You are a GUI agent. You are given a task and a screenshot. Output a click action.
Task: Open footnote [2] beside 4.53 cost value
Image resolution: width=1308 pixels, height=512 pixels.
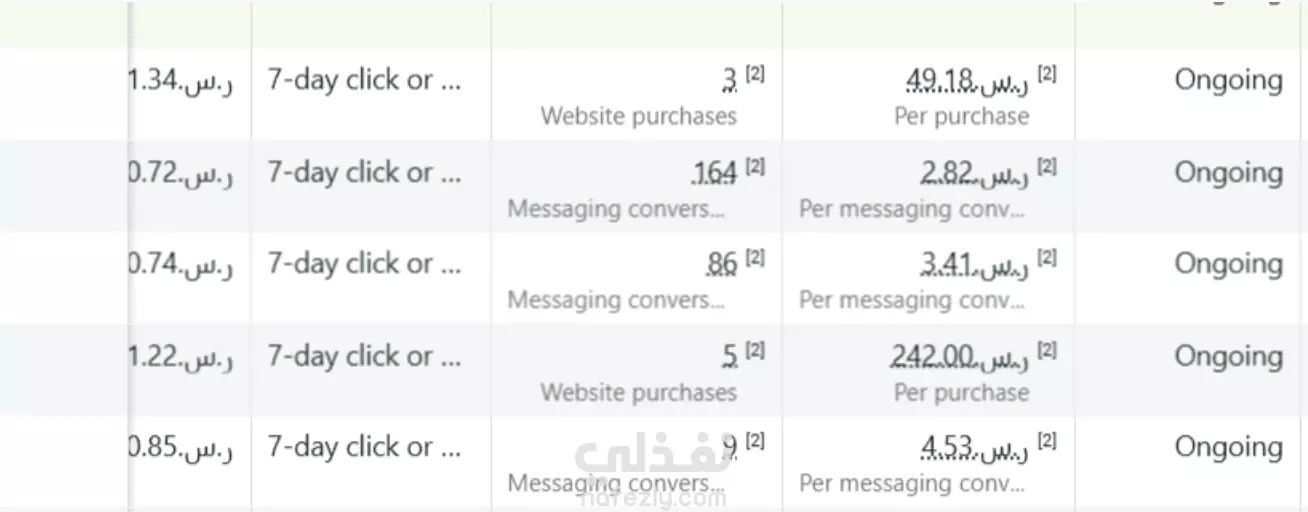pyautogui.click(x=1047, y=441)
